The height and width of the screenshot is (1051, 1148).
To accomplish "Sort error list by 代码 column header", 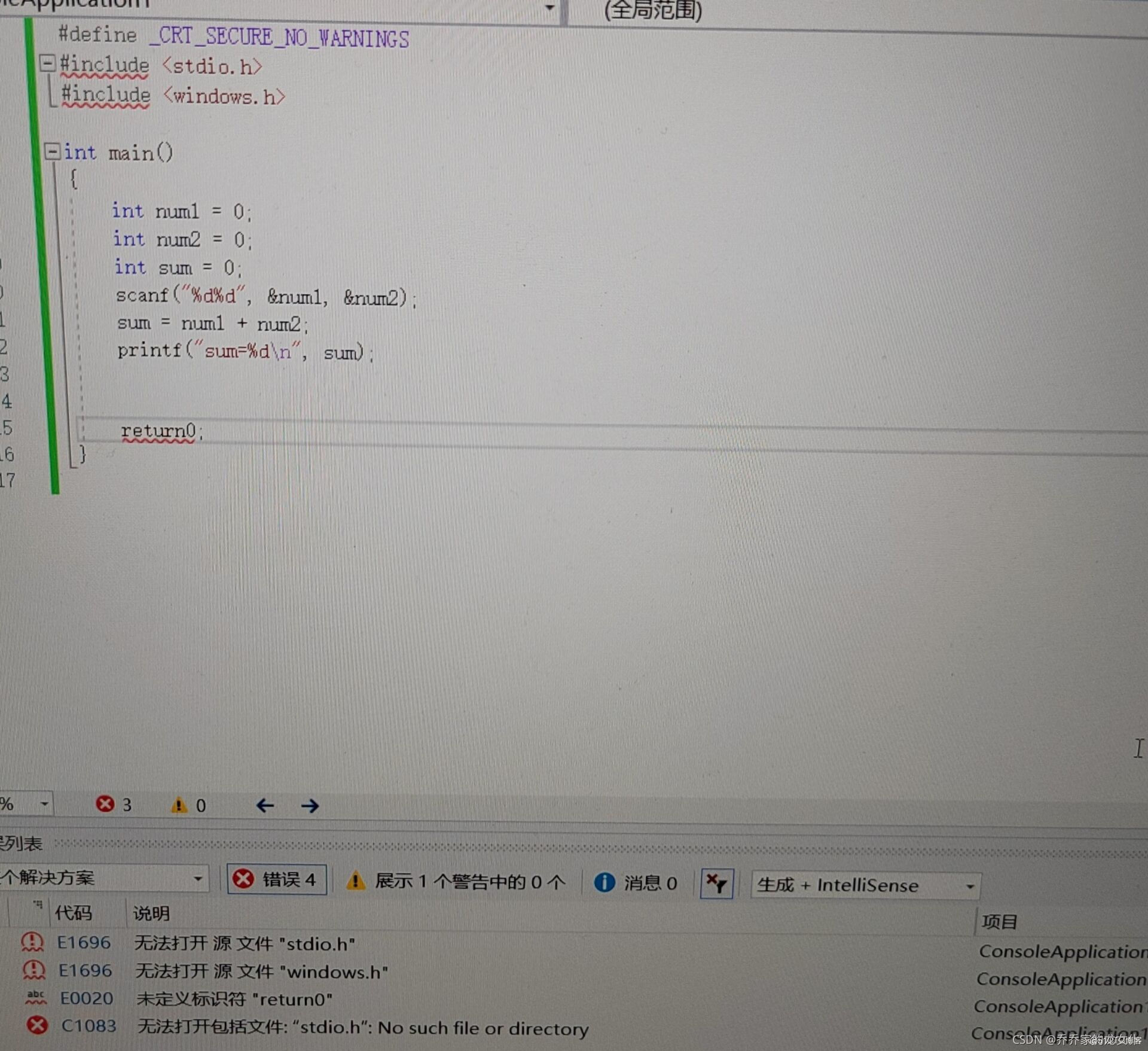I will (x=73, y=913).
